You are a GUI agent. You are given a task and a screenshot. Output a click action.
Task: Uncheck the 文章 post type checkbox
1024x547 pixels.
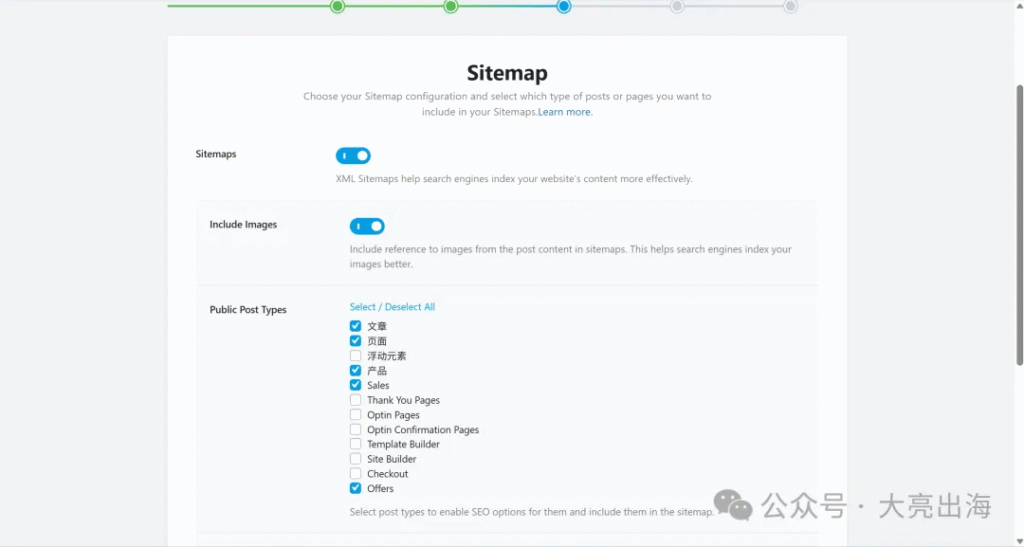click(x=355, y=326)
